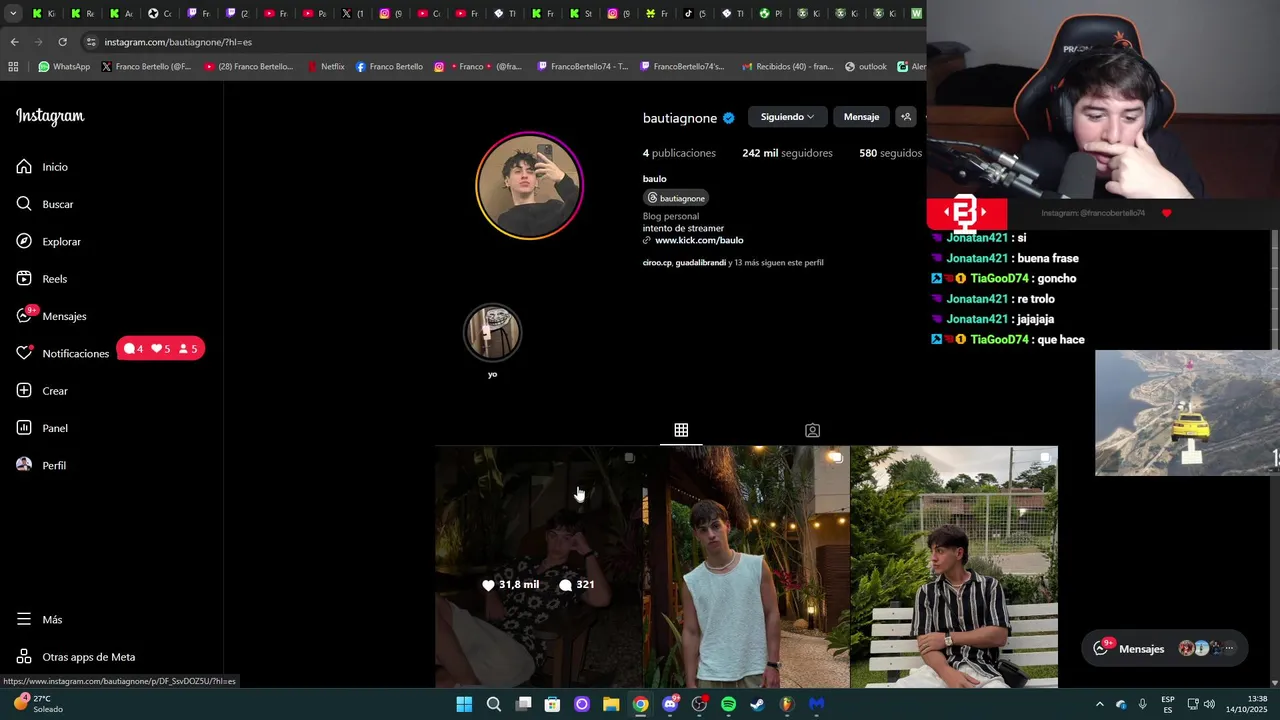Open the Más menu in sidebar
The width and height of the screenshot is (1280, 720).
point(39,620)
